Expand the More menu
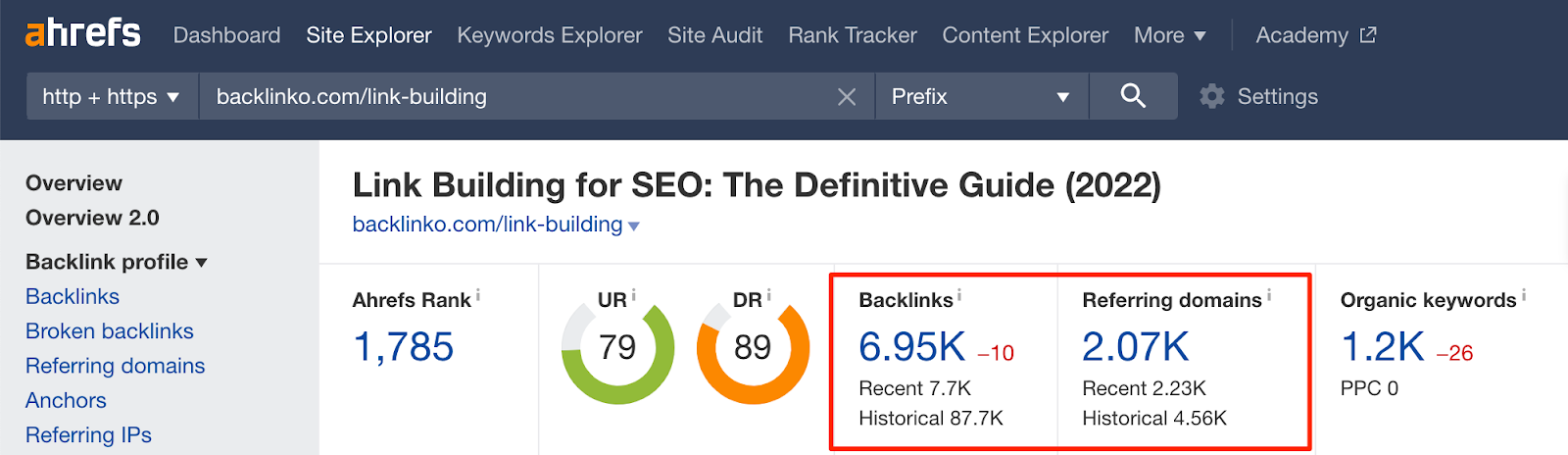This screenshot has width=1568, height=455. pyautogui.click(x=1169, y=35)
